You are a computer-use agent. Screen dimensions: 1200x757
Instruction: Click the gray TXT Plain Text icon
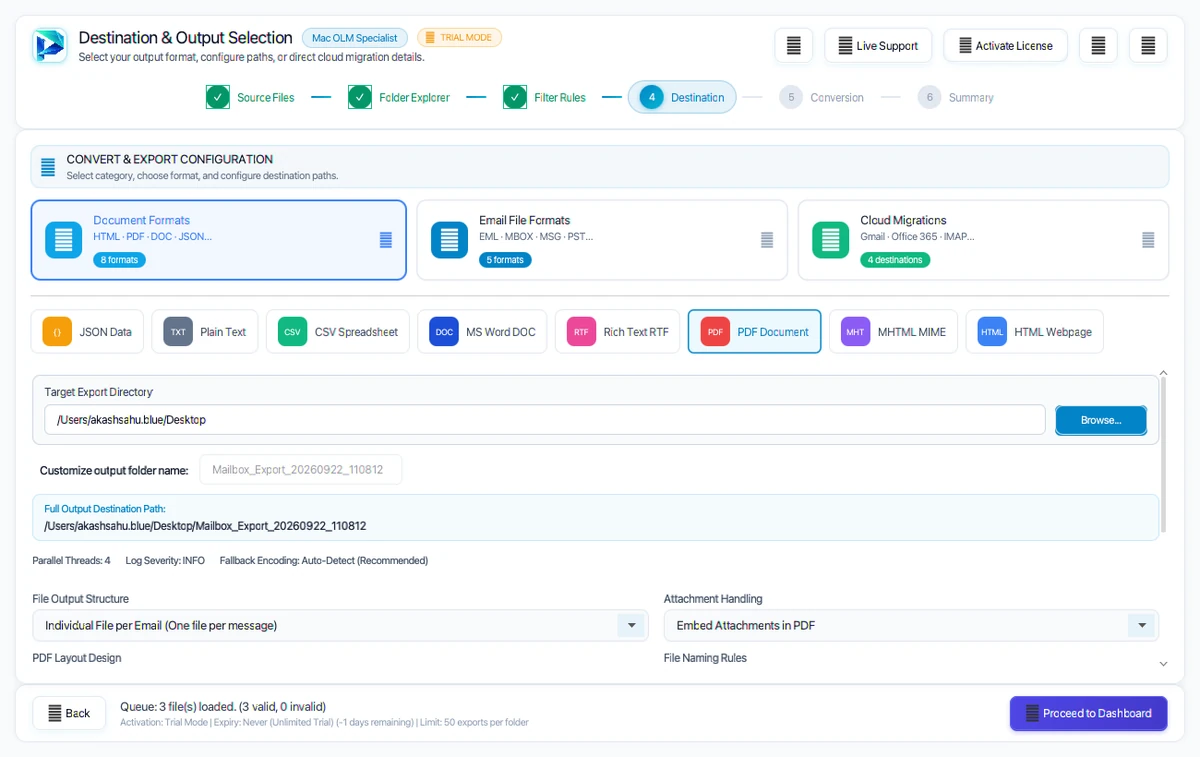pos(178,332)
